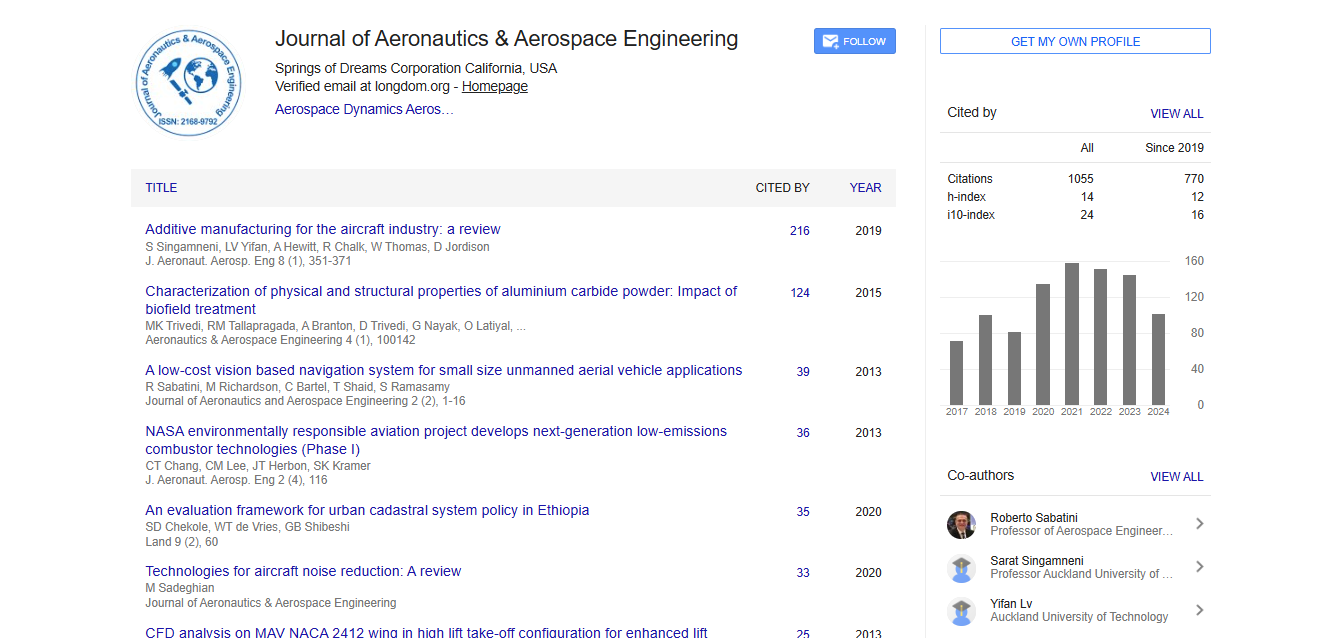This screenshot has height=638, width=1342.
Task: Expand Yifan Lv chevron arrow
Action: click(1199, 610)
